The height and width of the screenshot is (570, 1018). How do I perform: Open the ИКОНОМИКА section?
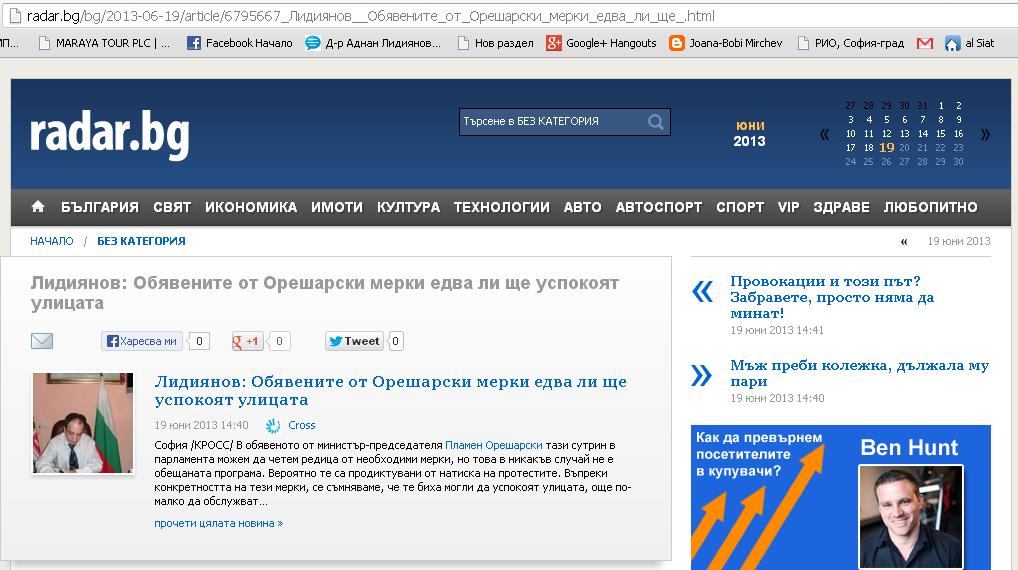click(x=251, y=207)
